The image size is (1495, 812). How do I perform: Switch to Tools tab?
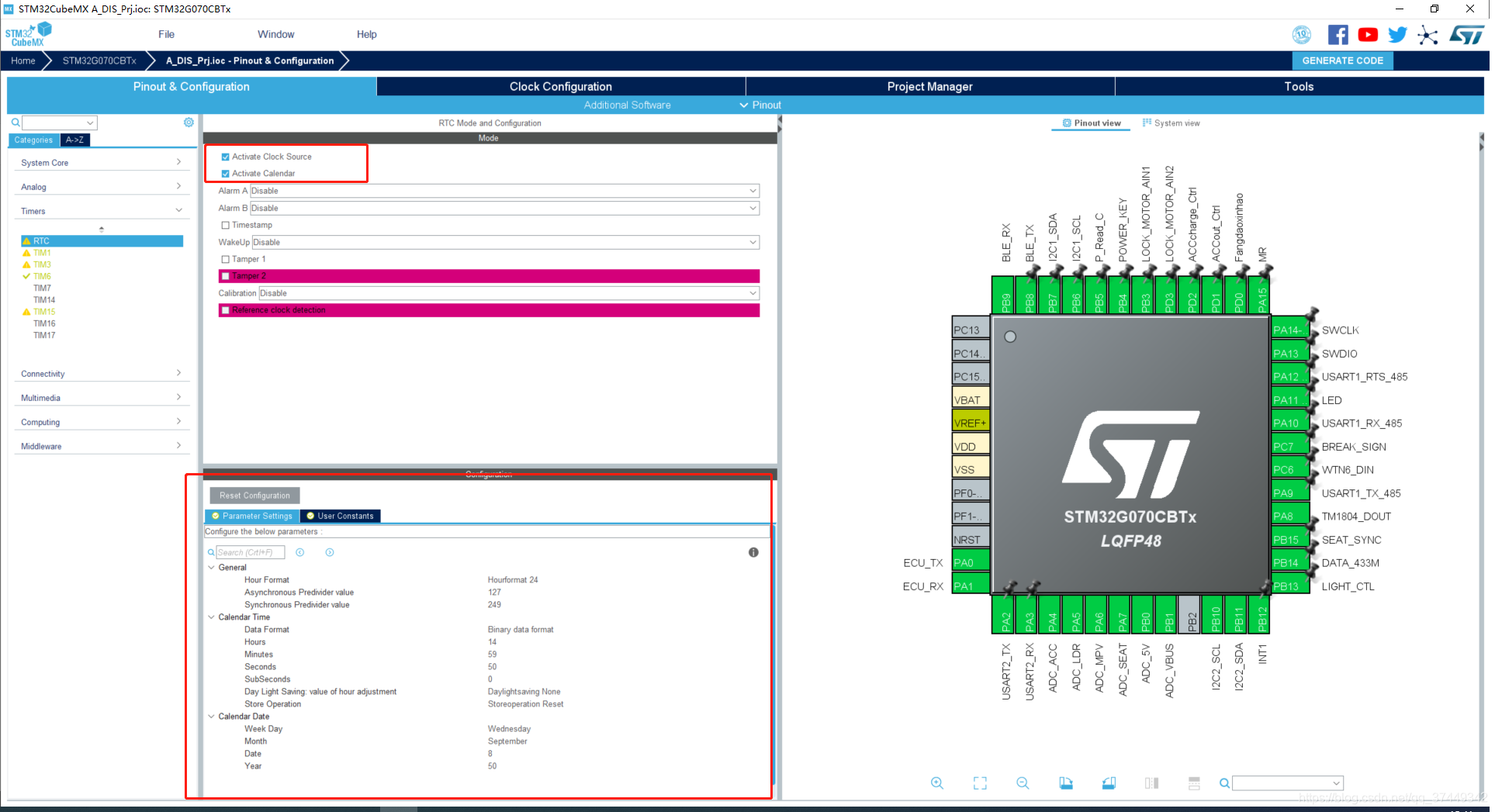click(1299, 87)
